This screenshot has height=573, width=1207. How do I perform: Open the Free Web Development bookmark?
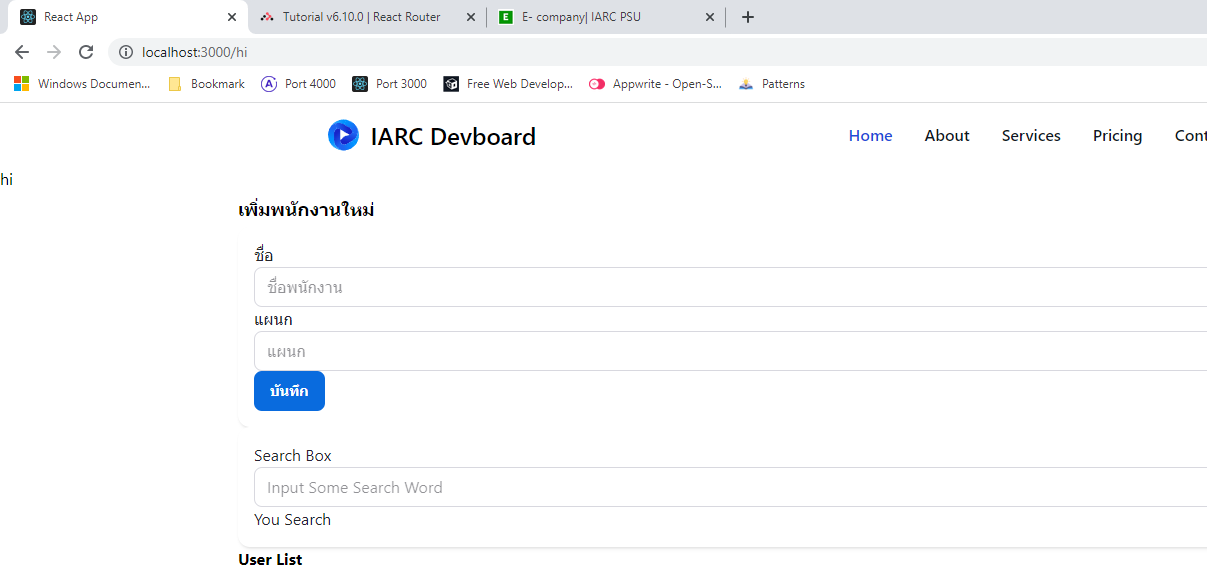pos(509,84)
